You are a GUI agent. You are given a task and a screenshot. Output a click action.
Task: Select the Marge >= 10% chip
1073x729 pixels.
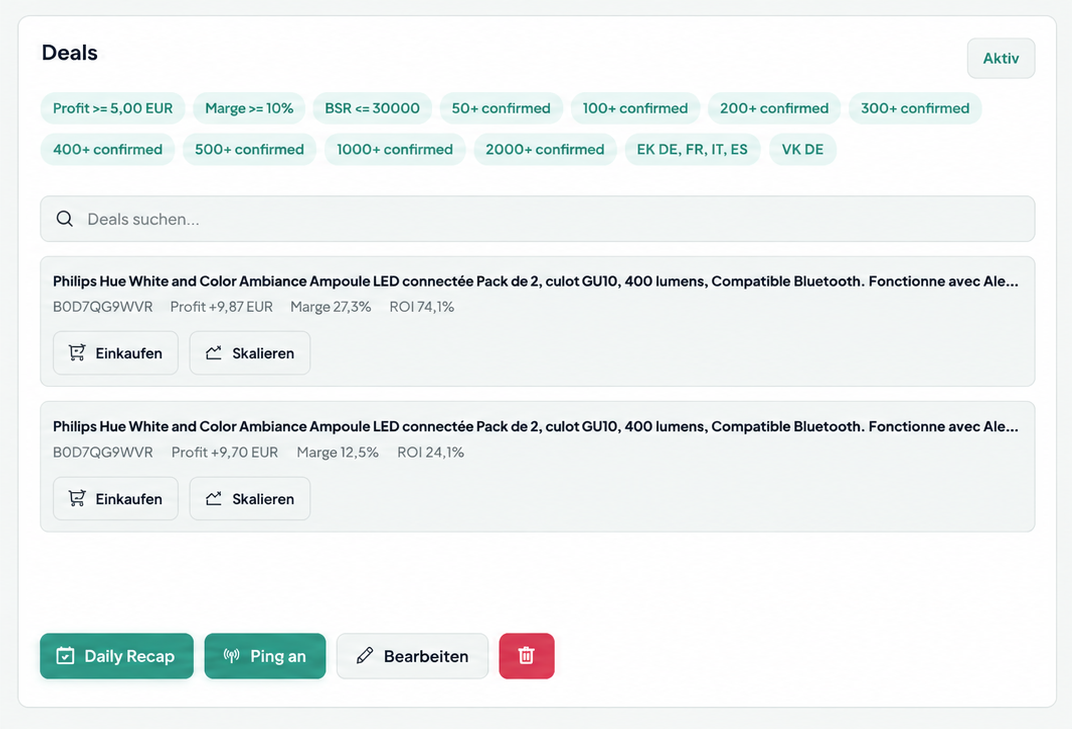tap(249, 108)
